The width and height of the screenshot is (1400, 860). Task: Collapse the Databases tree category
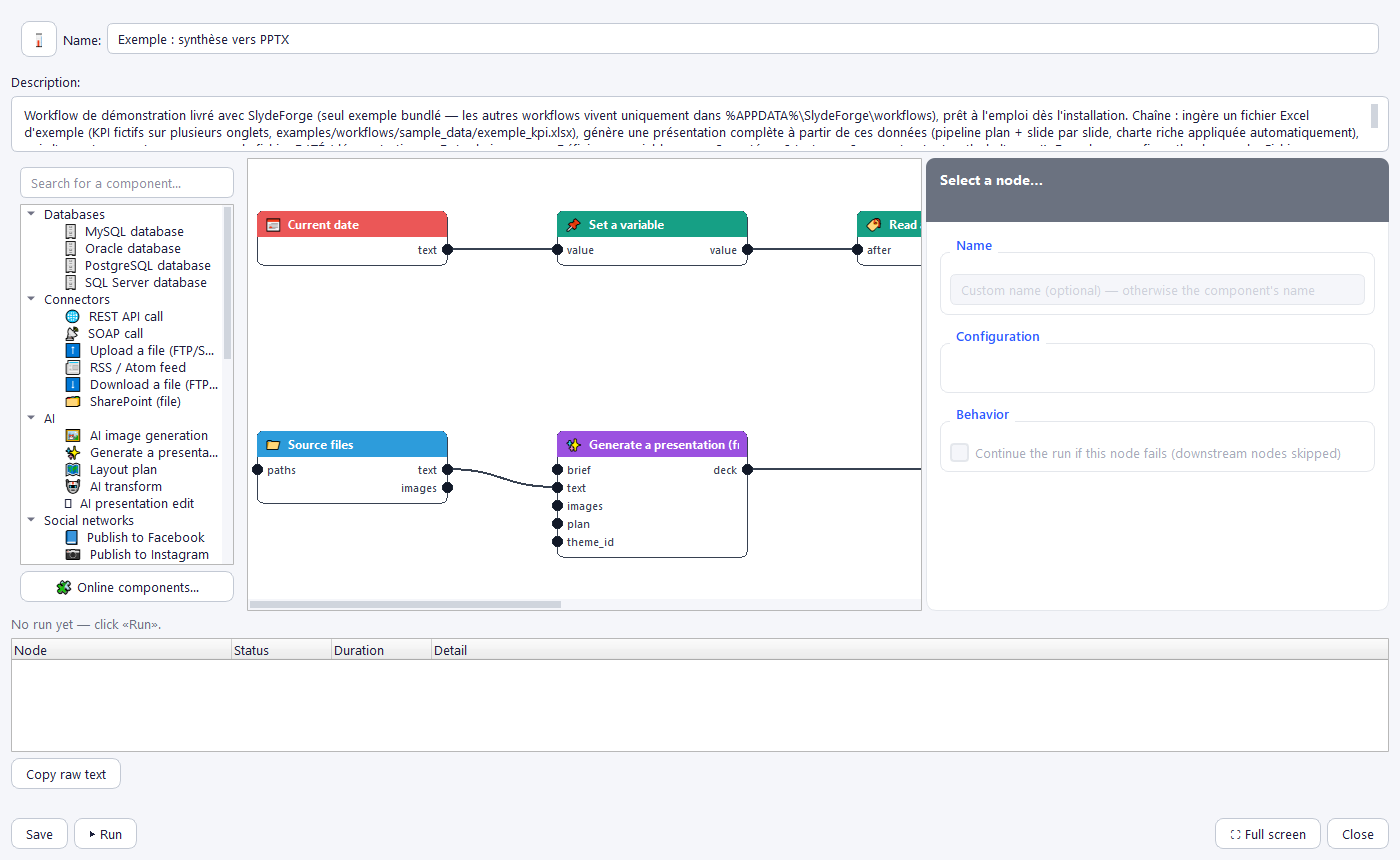click(x=32, y=214)
